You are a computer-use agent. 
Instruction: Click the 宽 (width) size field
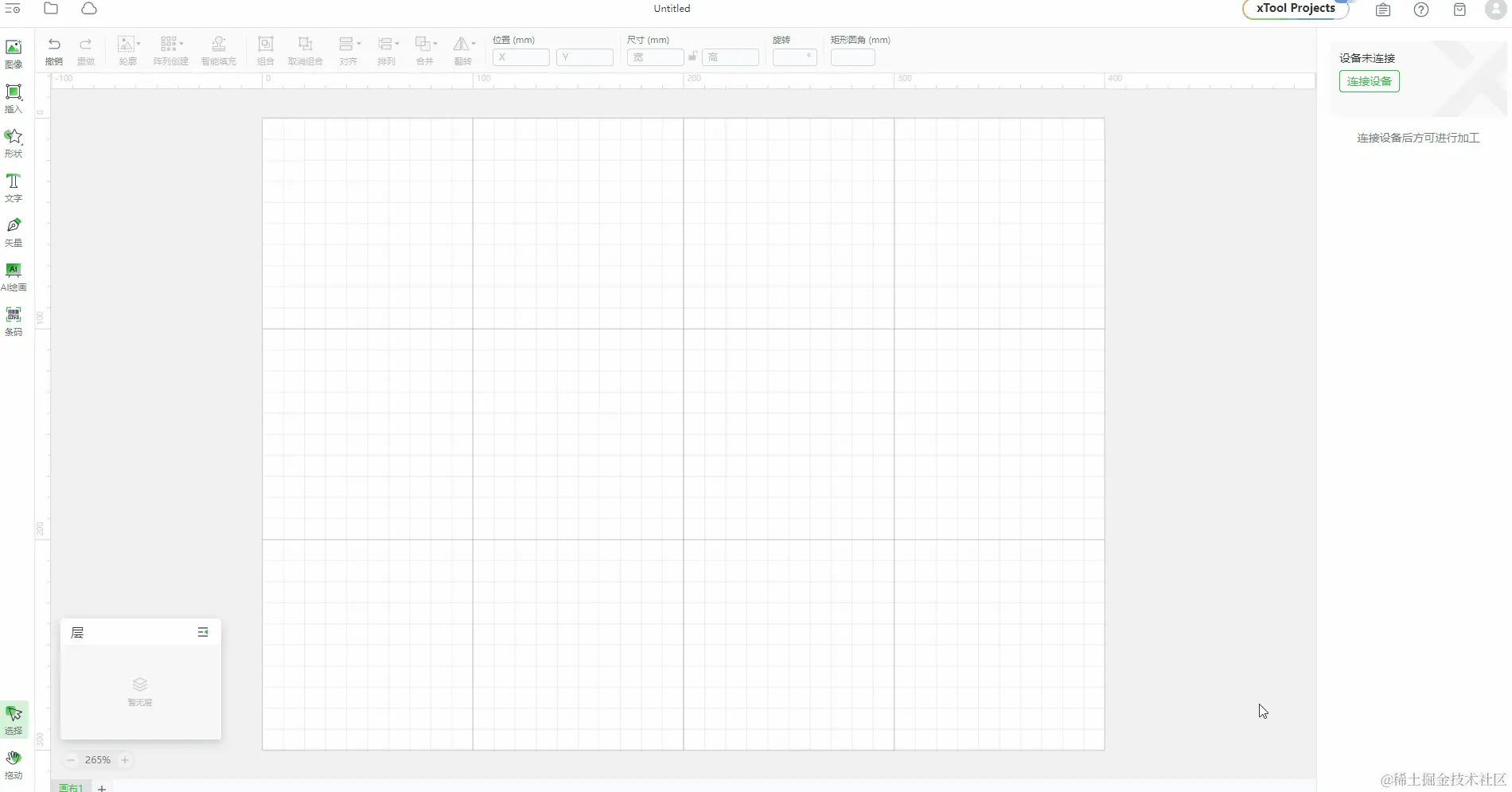click(655, 57)
